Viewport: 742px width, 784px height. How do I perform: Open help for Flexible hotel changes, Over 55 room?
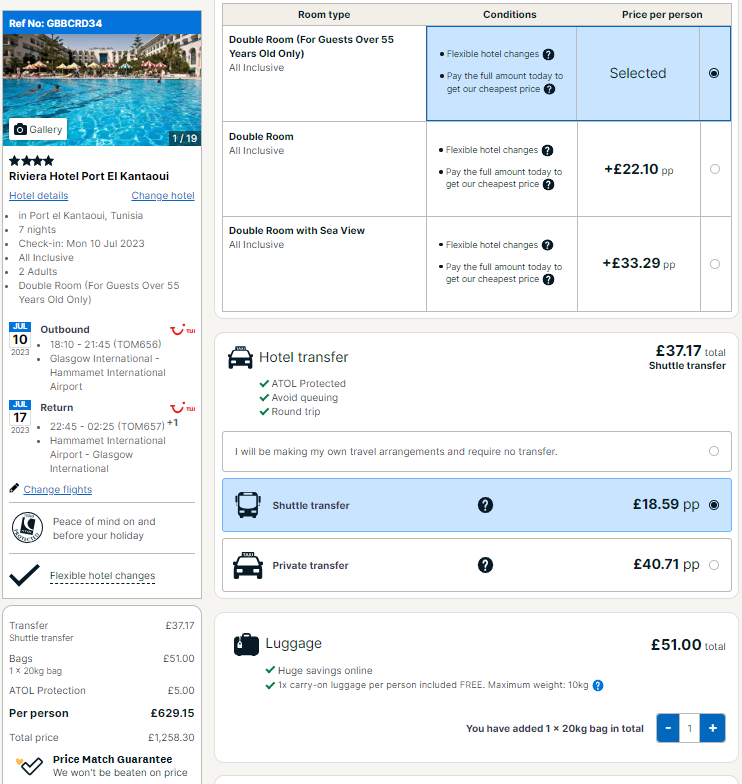[548, 54]
